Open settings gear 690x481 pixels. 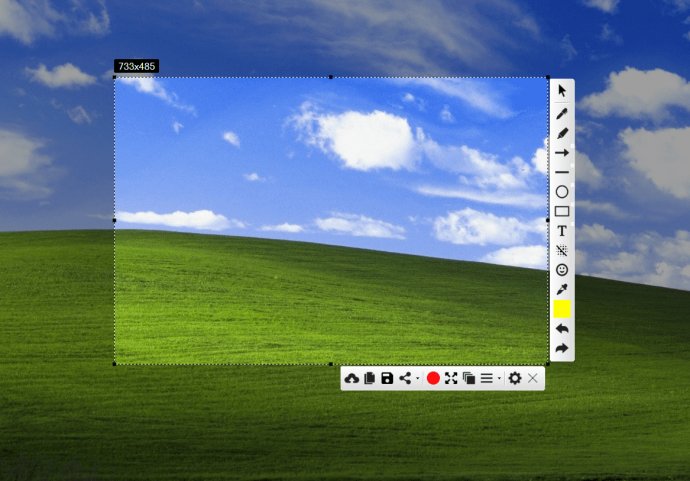pos(515,378)
